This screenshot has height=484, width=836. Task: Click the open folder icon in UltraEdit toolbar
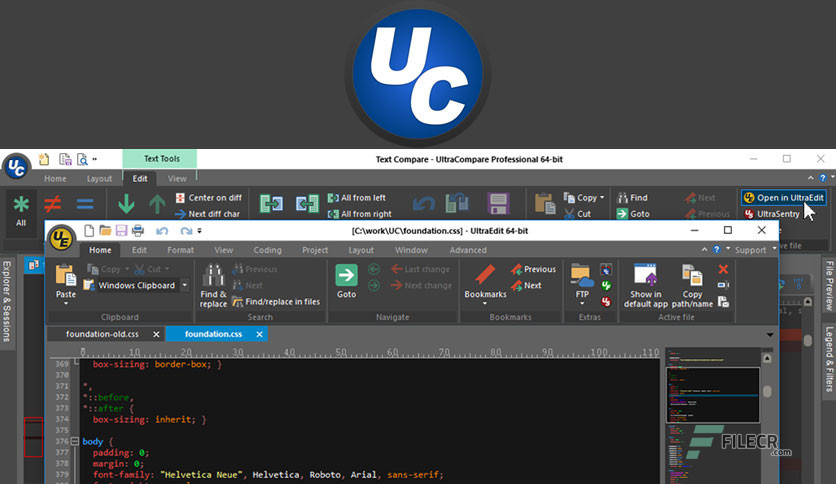pos(105,231)
